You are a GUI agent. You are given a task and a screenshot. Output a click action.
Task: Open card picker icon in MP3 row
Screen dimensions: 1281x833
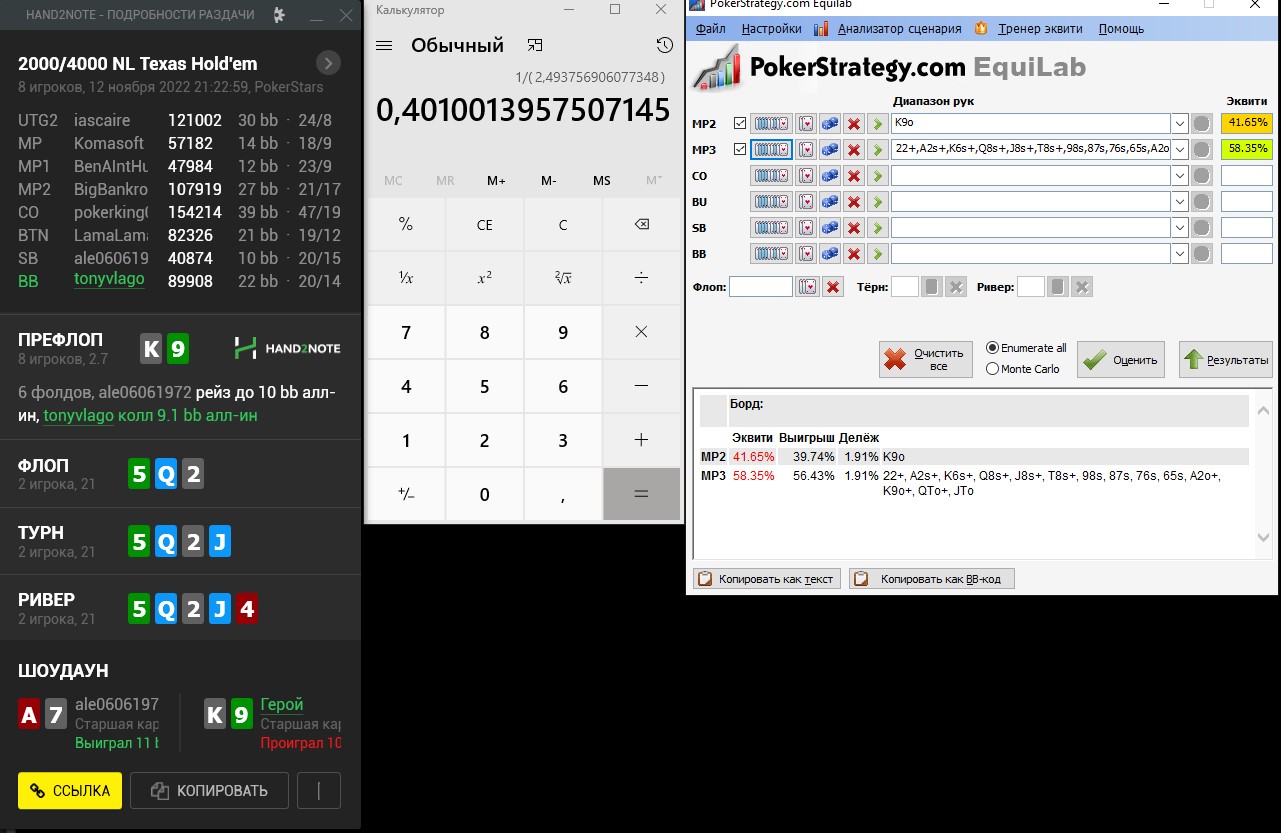point(806,150)
